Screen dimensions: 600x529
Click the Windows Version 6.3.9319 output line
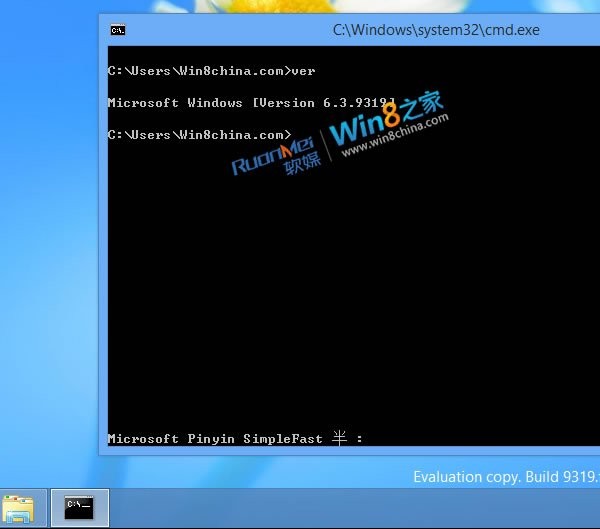[250, 103]
